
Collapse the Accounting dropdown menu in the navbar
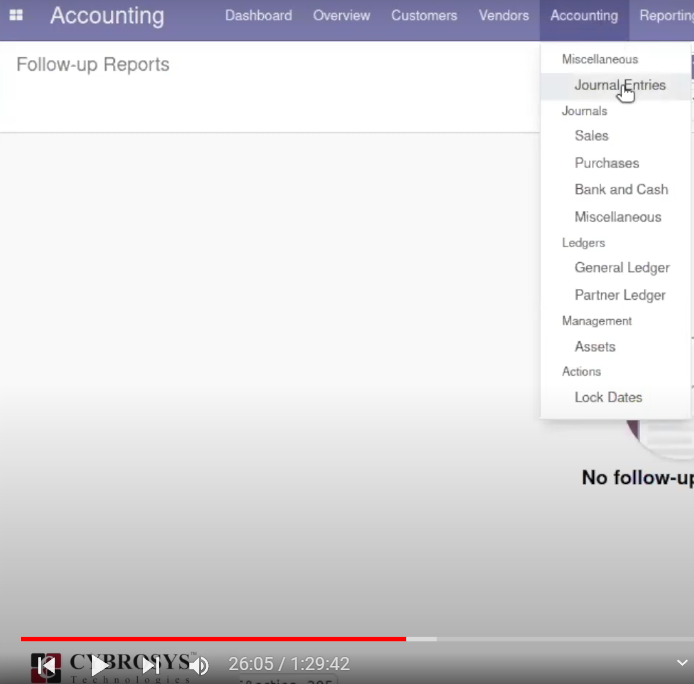pos(584,15)
